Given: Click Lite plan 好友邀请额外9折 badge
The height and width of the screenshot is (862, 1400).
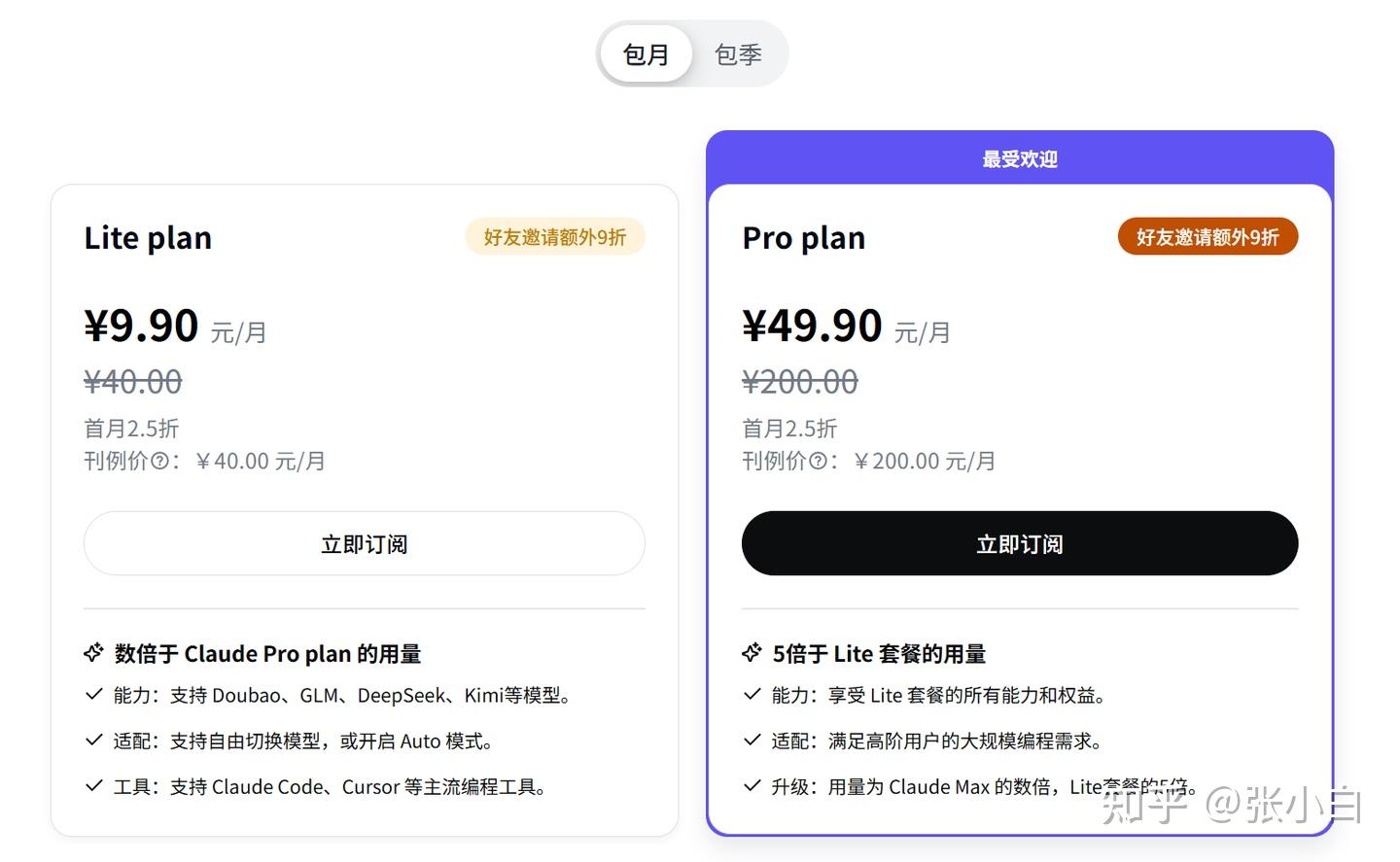Looking at the screenshot, I should (554, 237).
